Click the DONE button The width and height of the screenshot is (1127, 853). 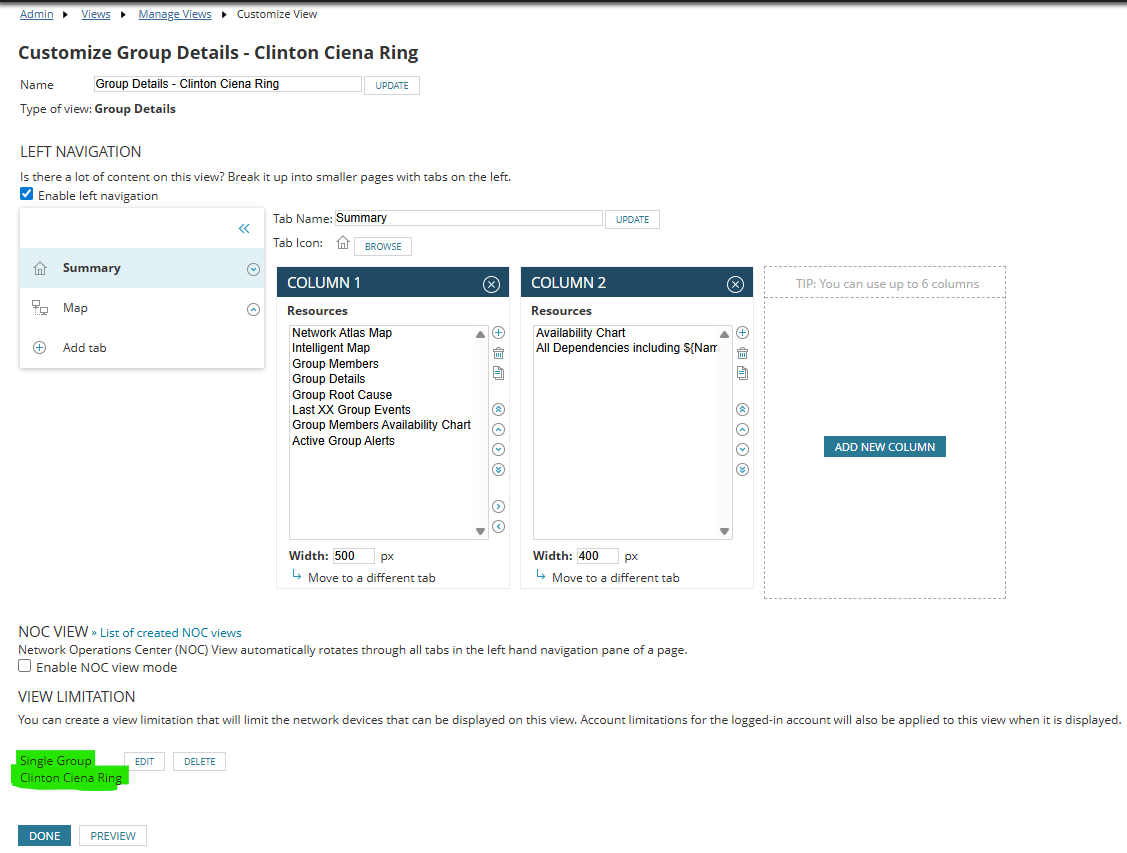pyautogui.click(x=45, y=836)
